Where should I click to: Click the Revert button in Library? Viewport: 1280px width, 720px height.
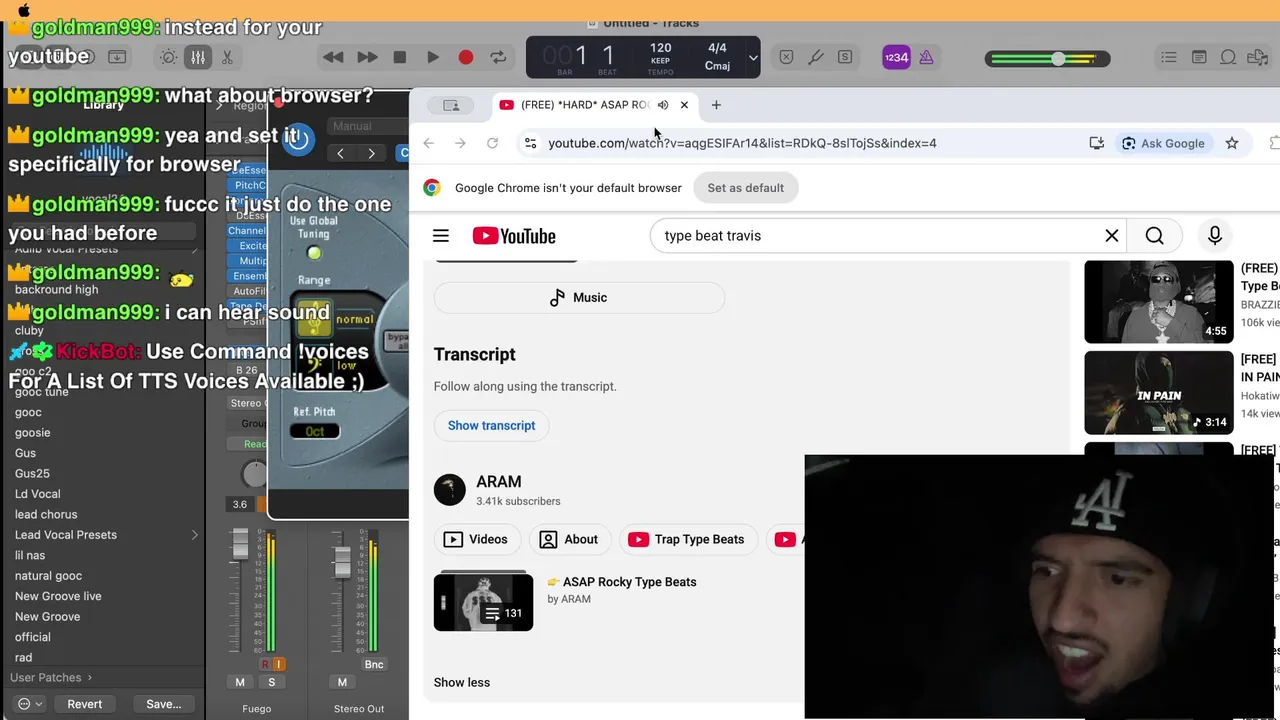(x=85, y=704)
